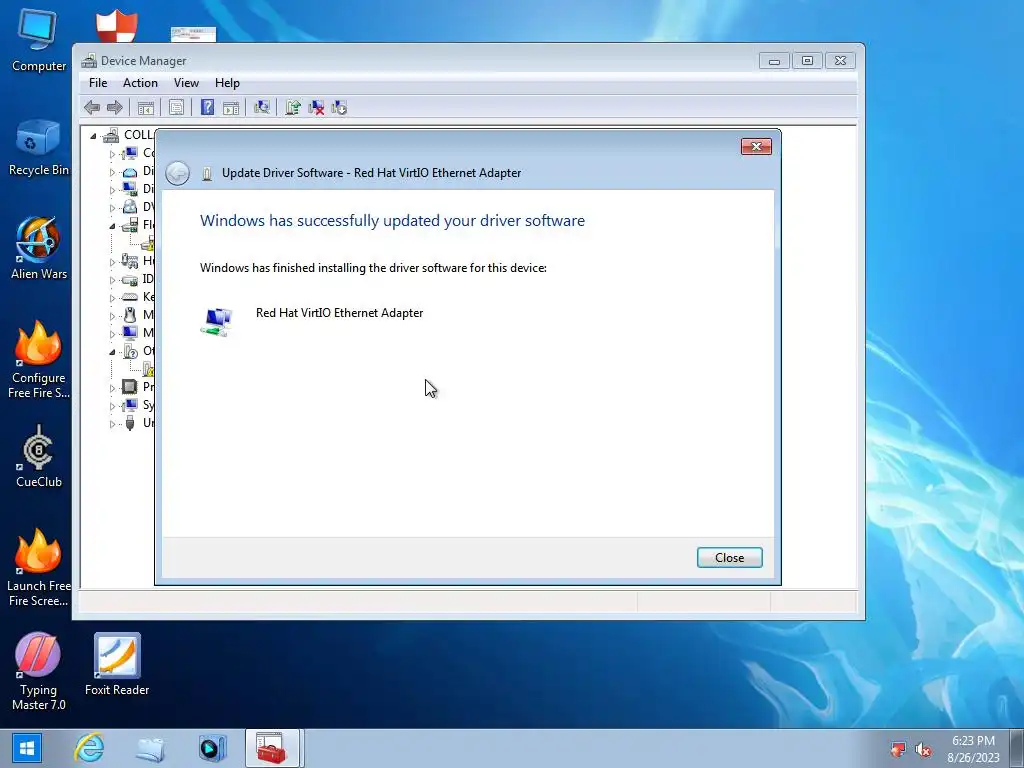Toggle the Show/Hide Action Pane toolbar icon
This screenshot has width=1024, height=768.
click(231, 108)
